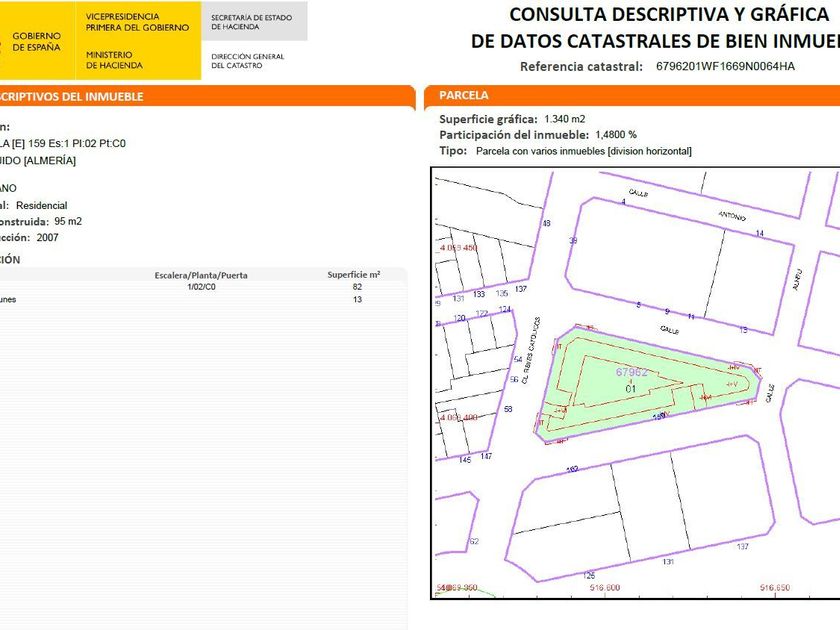Click the "Superficie gráfica:" label
The image size is (840, 630).
(x=488, y=119)
